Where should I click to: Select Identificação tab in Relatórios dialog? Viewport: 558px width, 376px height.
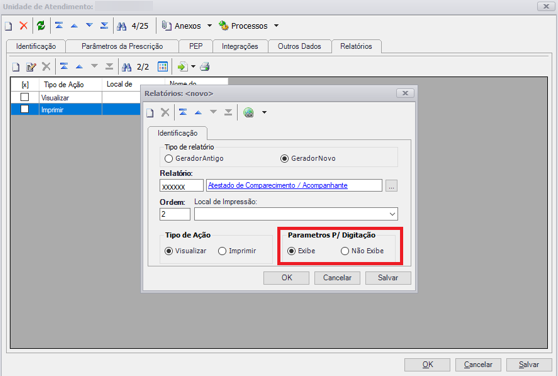(x=178, y=133)
